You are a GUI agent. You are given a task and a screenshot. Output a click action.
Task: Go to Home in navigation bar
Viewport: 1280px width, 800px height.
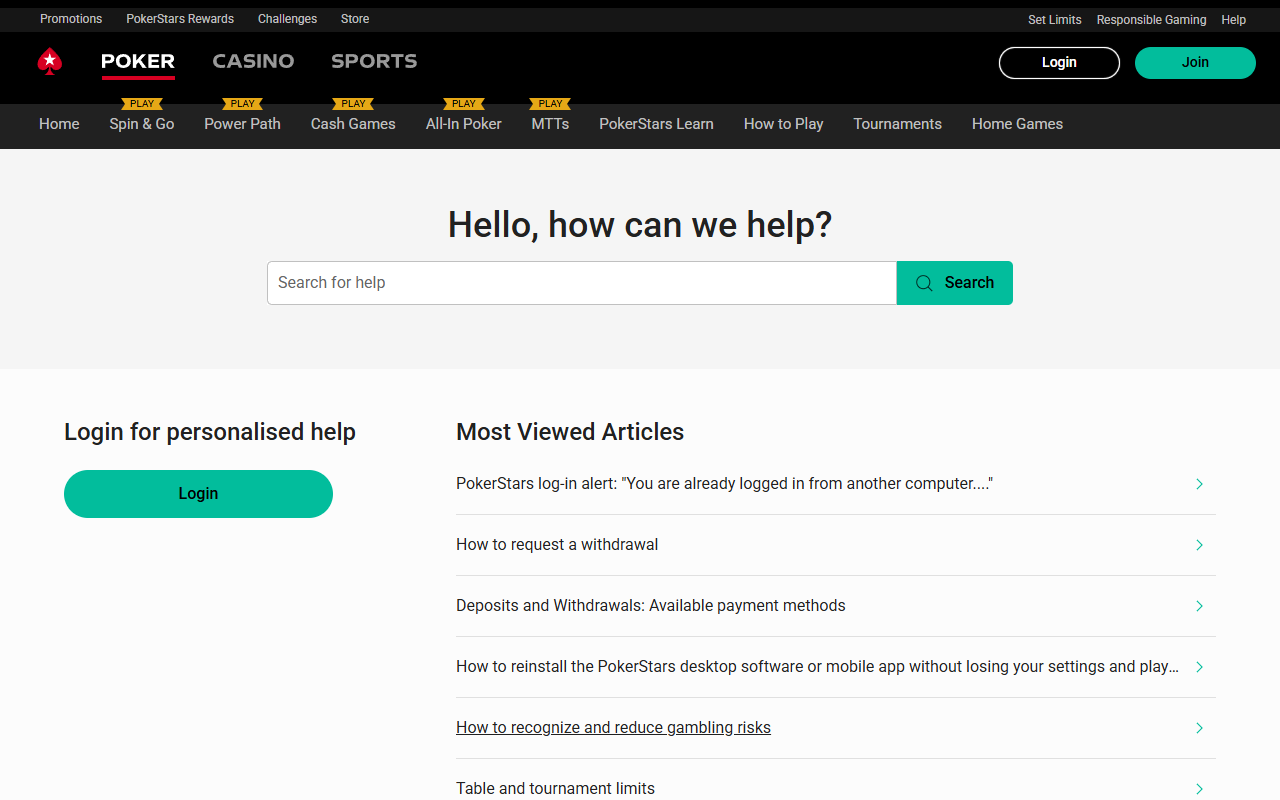pos(59,124)
